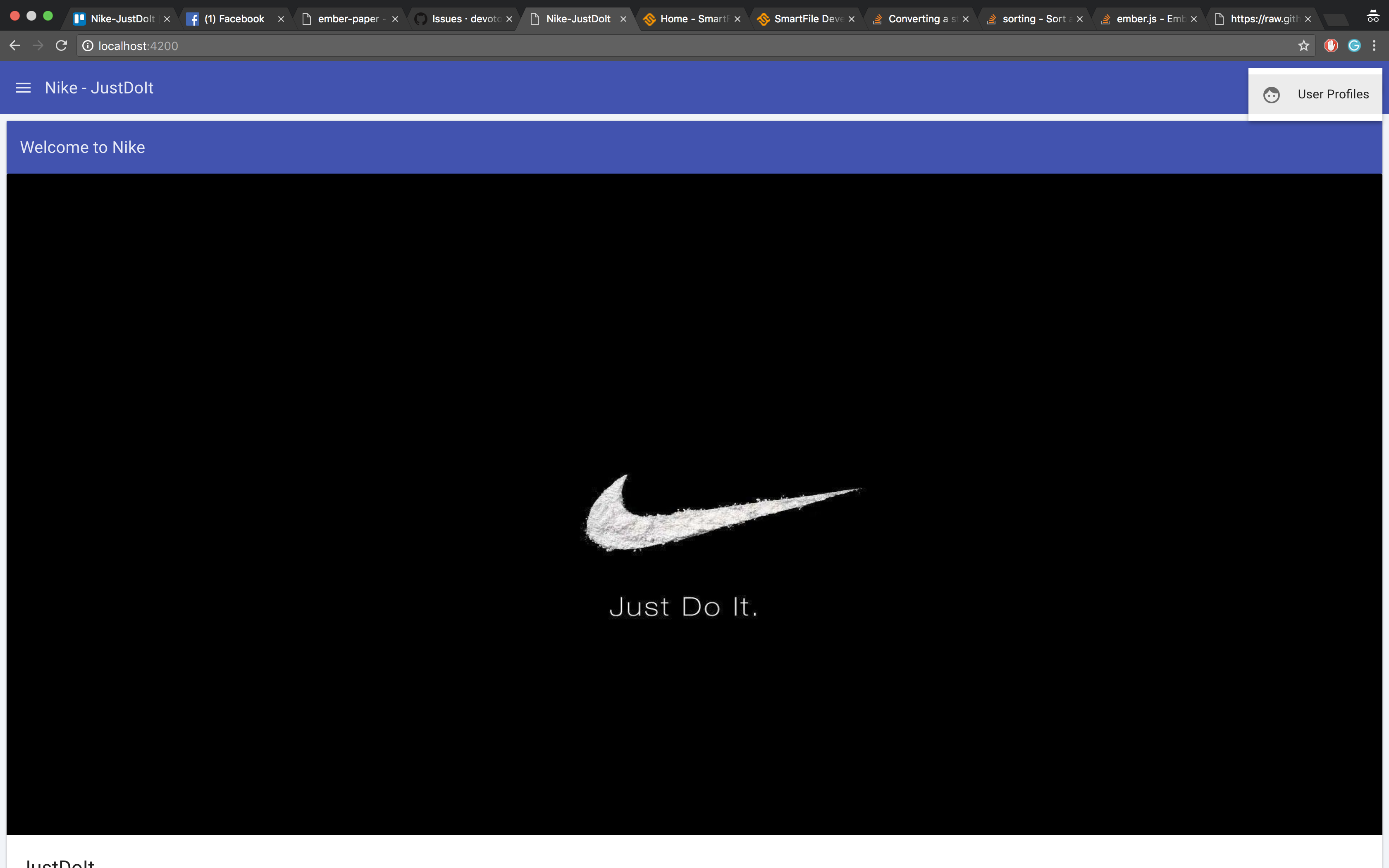This screenshot has width=1389, height=868.
Task: Select the User Profiles menu item
Action: point(1333,94)
